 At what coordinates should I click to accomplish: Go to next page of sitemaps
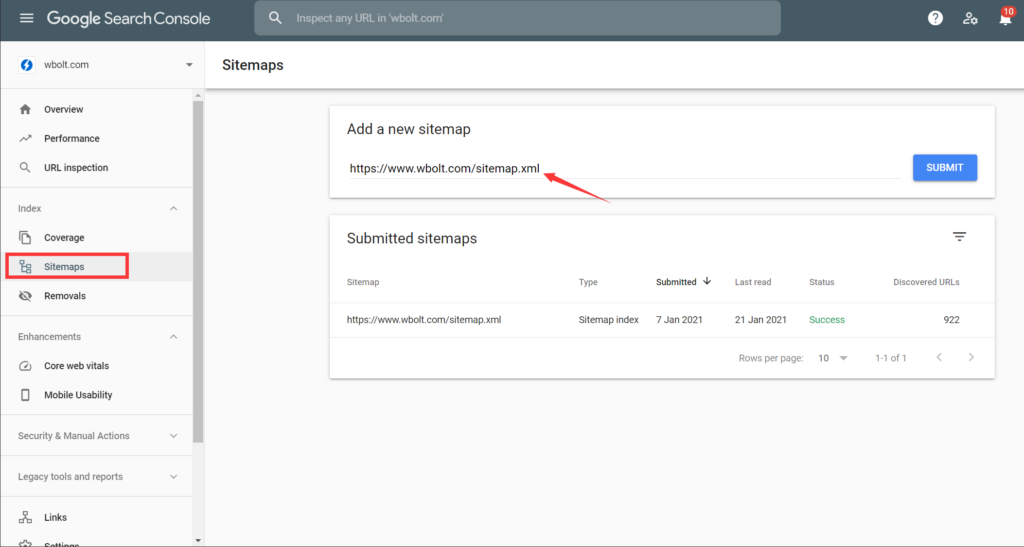(x=970, y=358)
